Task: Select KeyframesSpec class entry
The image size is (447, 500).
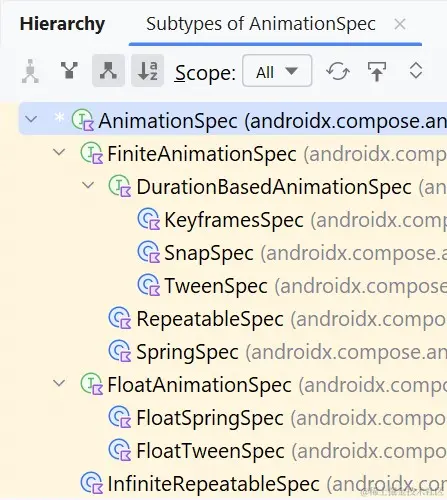Action: (234, 220)
